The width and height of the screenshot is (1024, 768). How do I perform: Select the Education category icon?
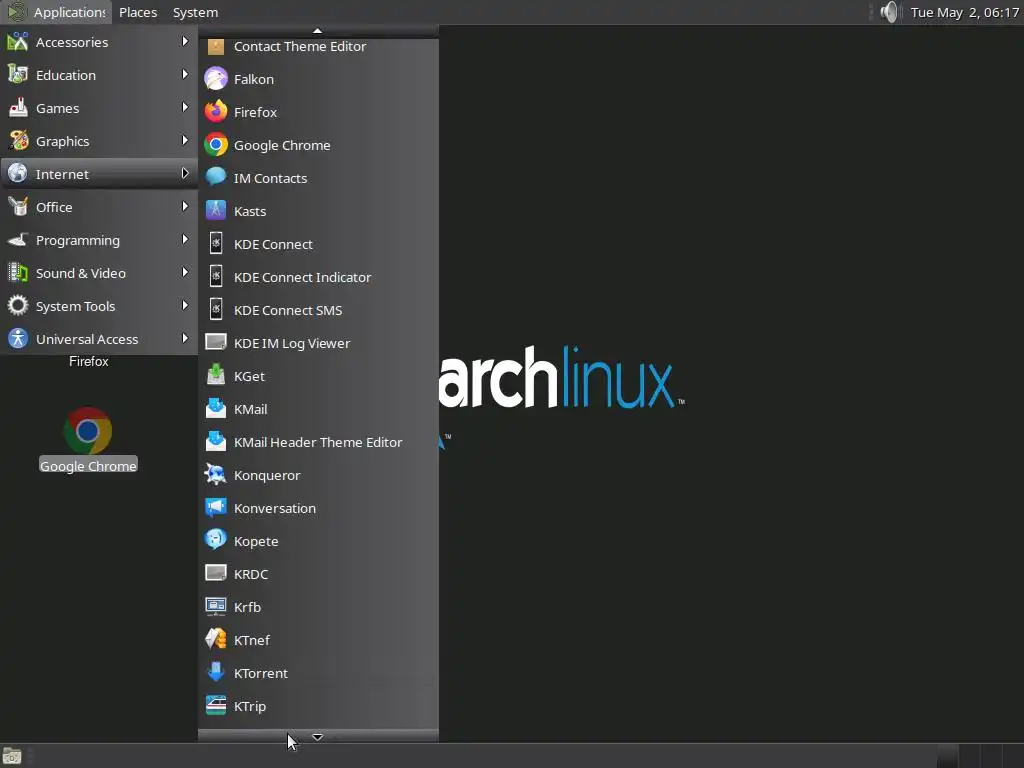pos(18,74)
